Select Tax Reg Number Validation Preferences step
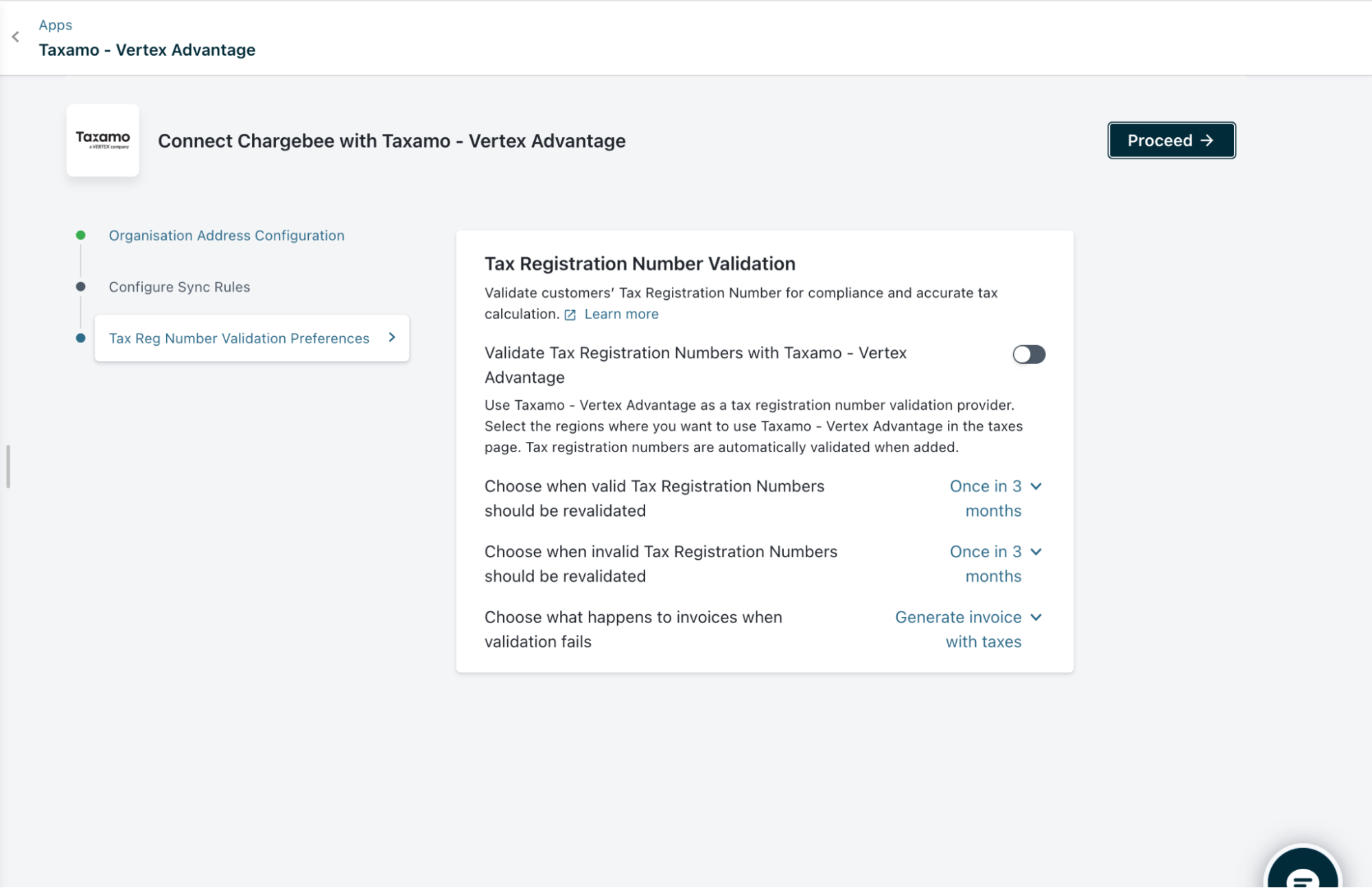The height and width of the screenshot is (888, 1372). pyautogui.click(x=239, y=338)
